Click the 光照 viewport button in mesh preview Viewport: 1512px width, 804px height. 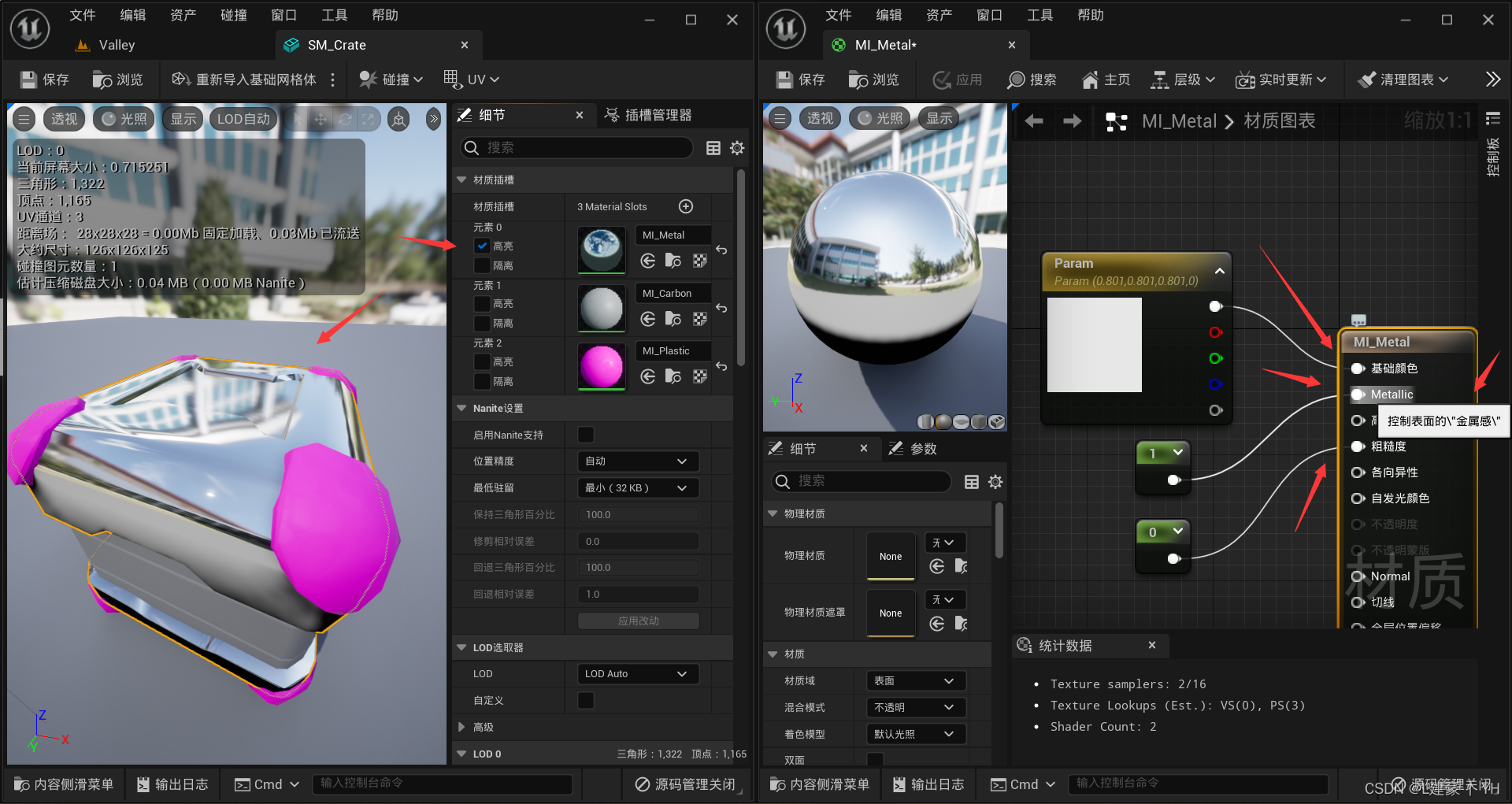(x=124, y=119)
